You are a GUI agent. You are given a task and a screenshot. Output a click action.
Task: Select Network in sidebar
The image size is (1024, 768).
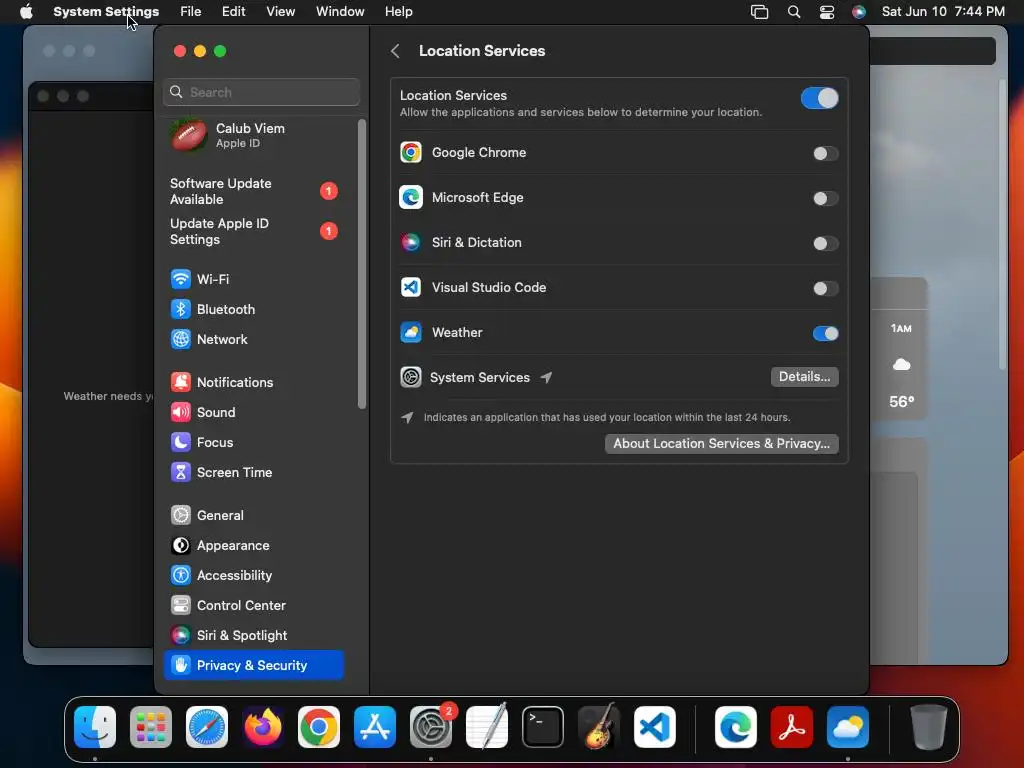[253, 340]
